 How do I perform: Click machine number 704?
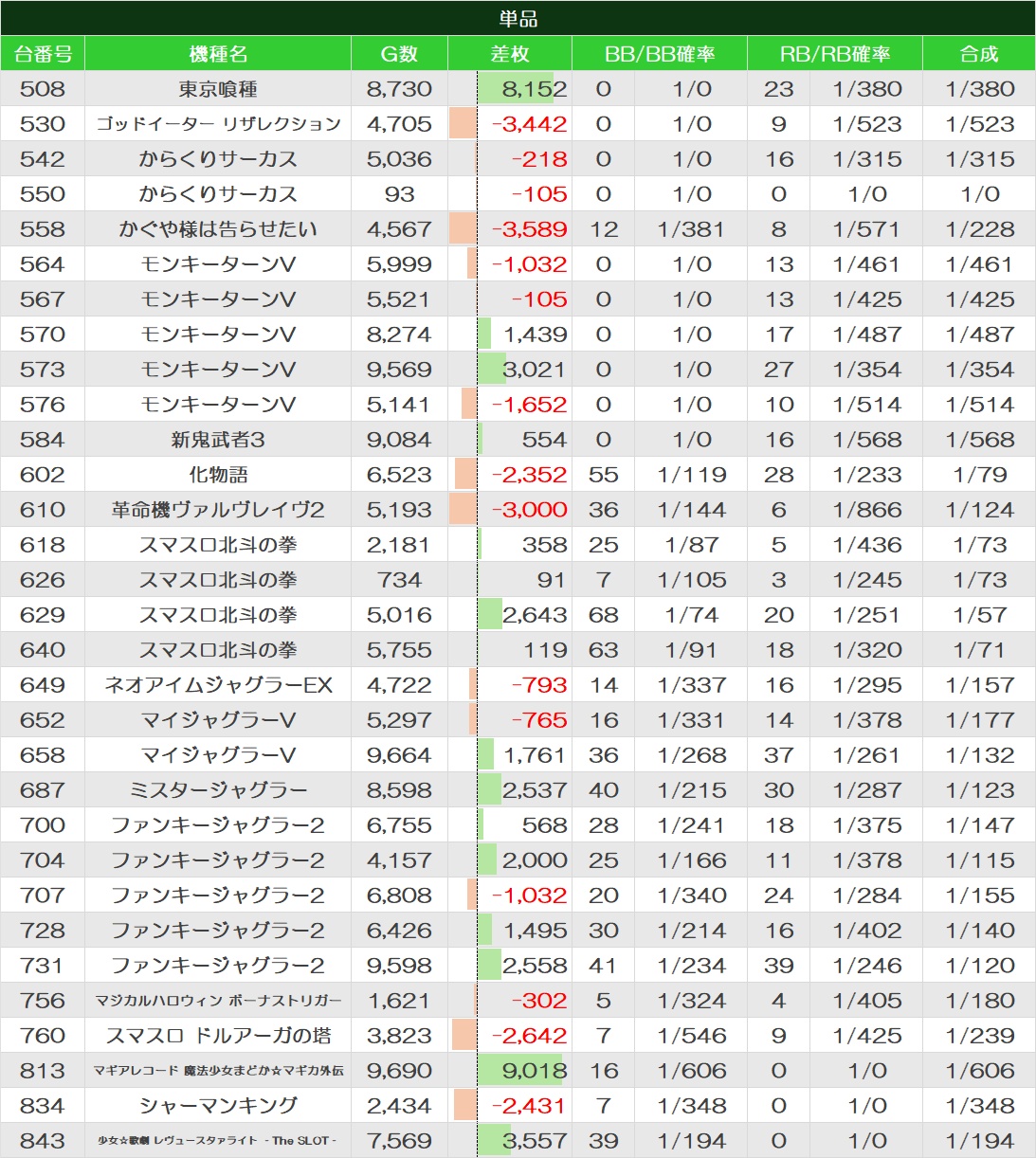43,860
